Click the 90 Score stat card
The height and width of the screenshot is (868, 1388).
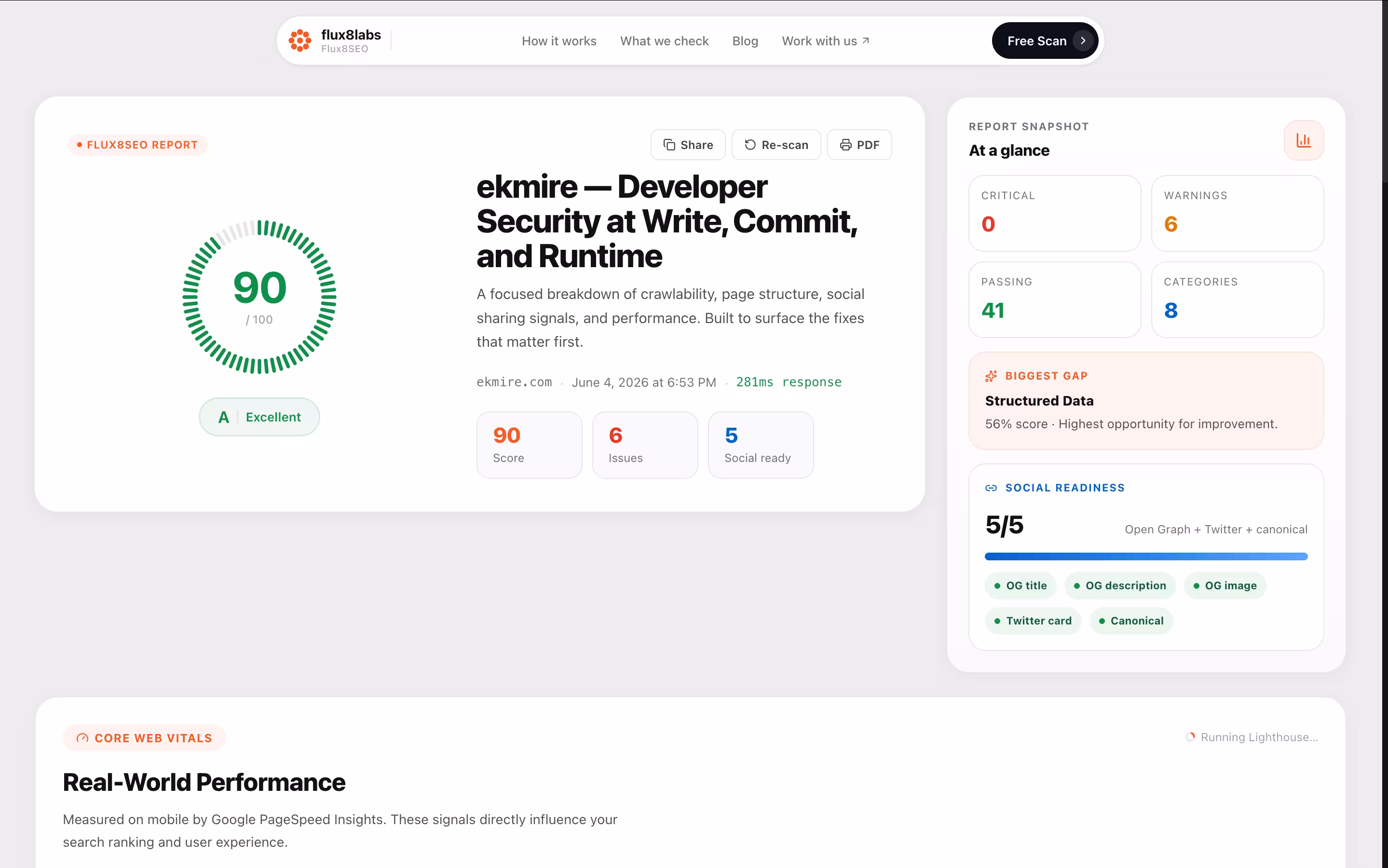click(x=529, y=445)
